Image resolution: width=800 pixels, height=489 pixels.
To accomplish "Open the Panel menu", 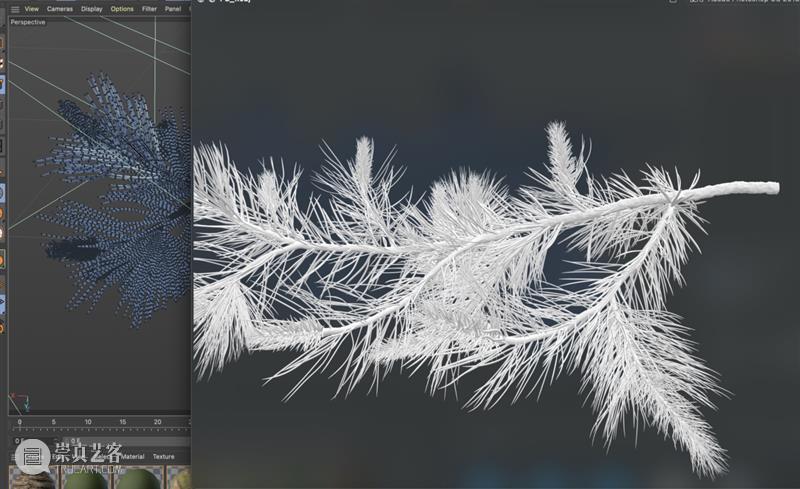I will [x=173, y=9].
